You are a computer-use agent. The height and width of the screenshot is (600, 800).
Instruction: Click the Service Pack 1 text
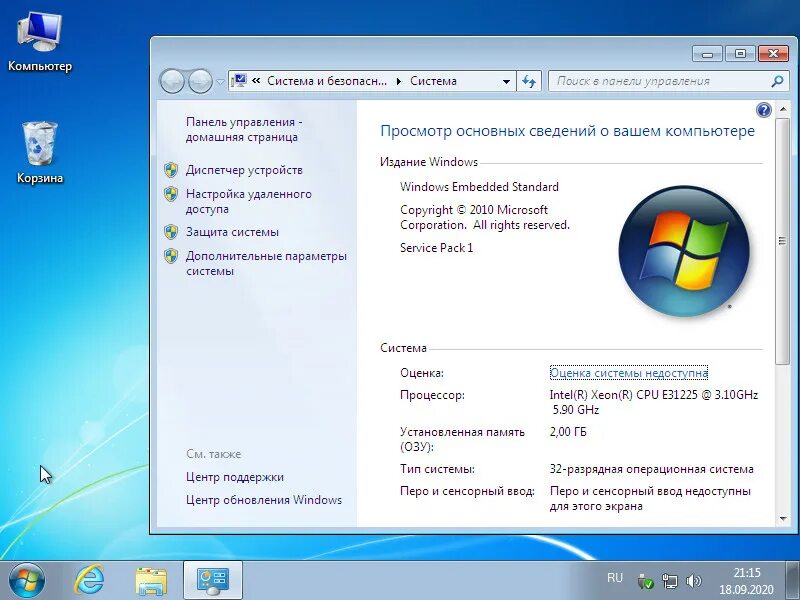click(x=436, y=248)
